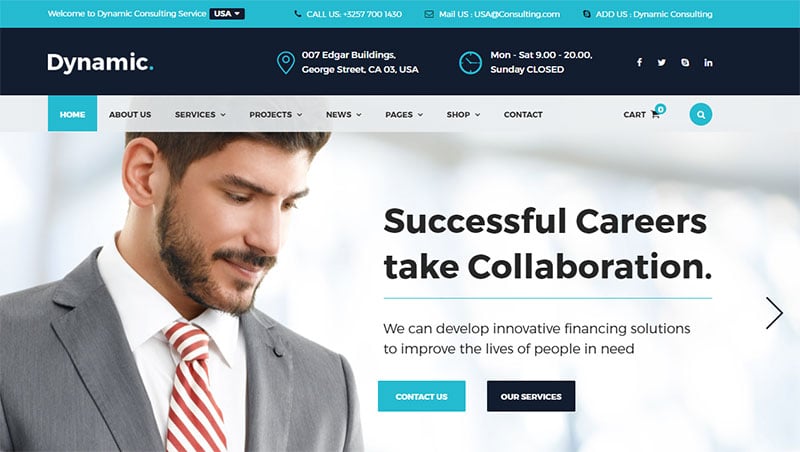Open the USA country dropdown
Image resolution: width=800 pixels, height=452 pixels.
click(x=227, y=14)
